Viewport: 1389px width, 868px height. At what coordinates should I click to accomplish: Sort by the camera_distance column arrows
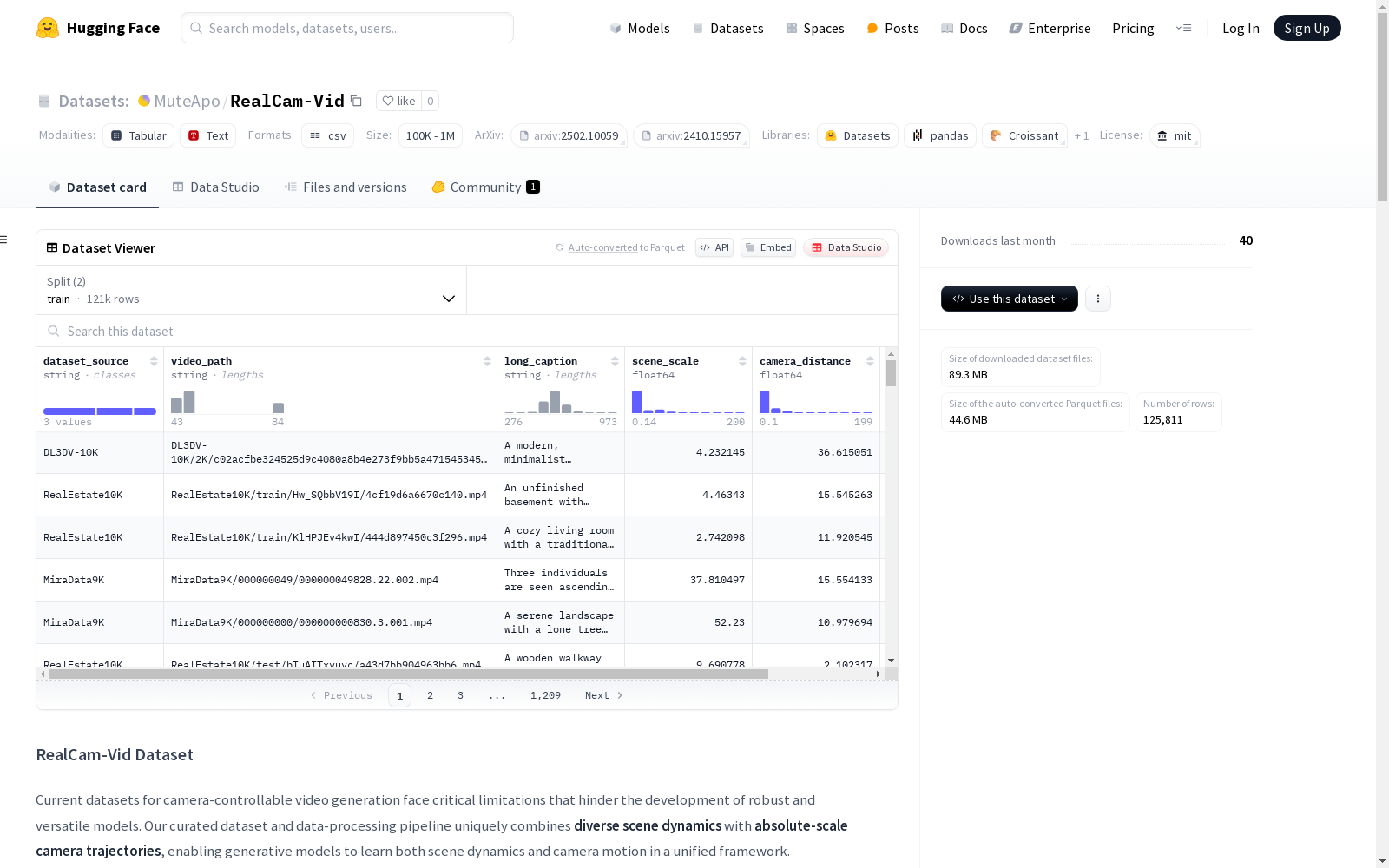tap(870, 361)
